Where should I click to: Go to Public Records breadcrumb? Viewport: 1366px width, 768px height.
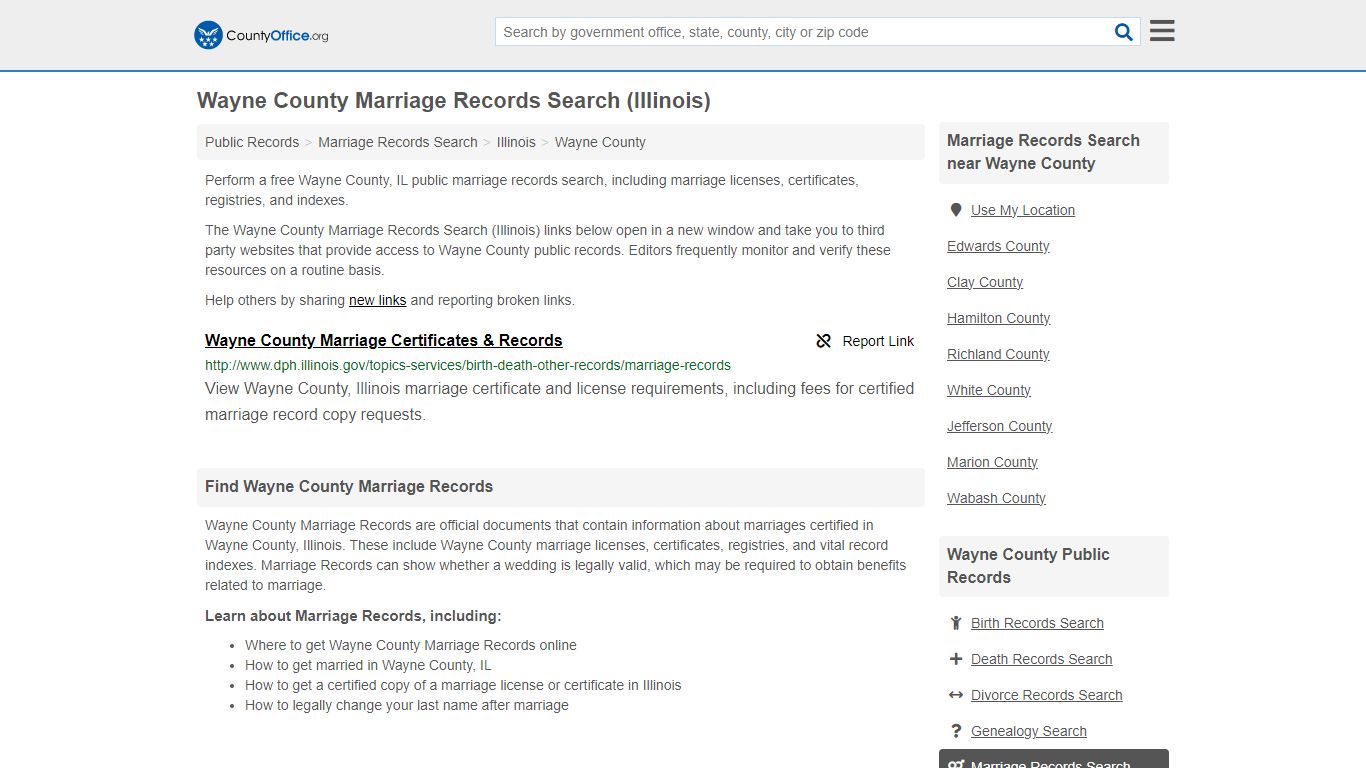252,142
